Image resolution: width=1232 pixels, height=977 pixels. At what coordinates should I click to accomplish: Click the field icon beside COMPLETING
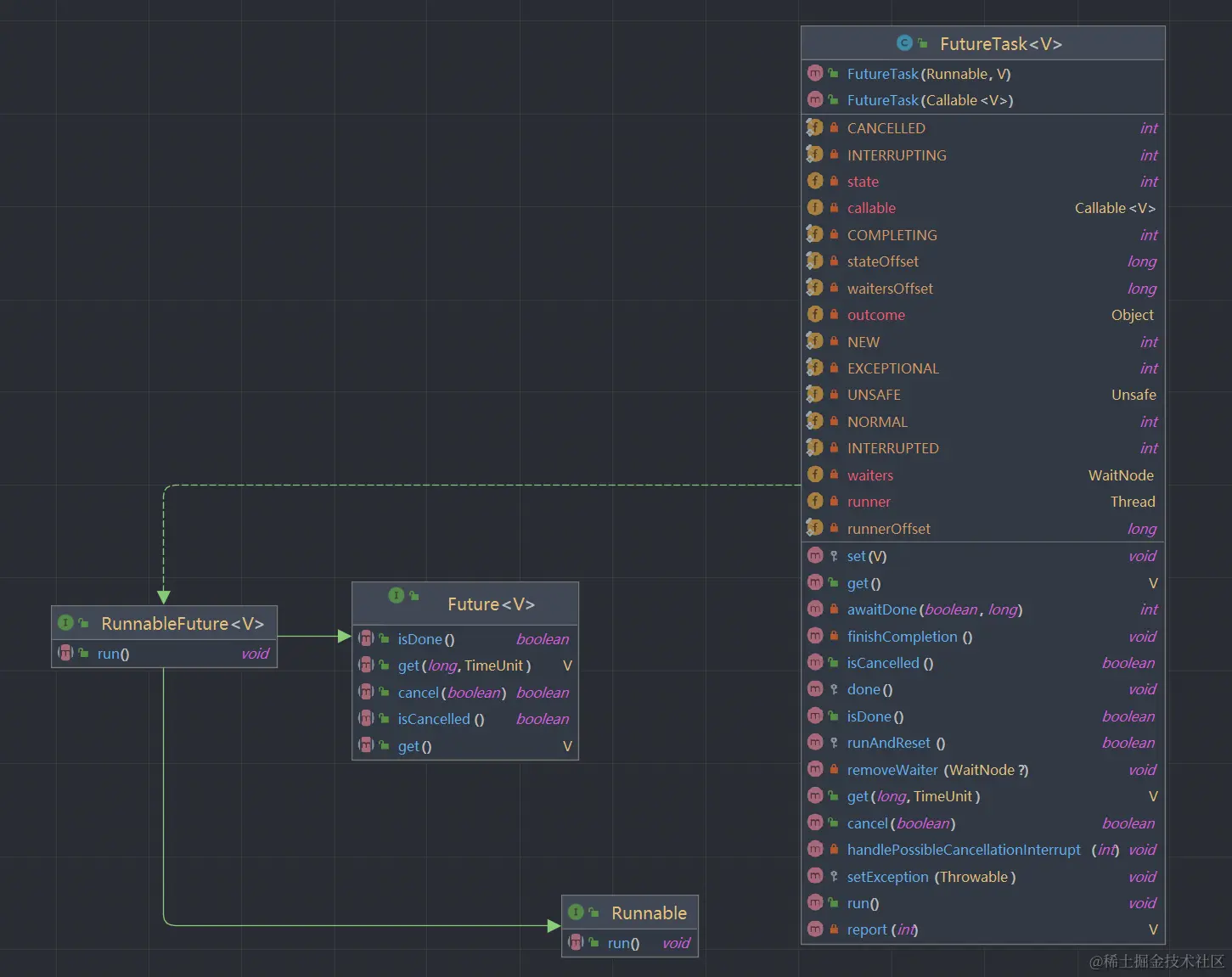coord(815,234)
